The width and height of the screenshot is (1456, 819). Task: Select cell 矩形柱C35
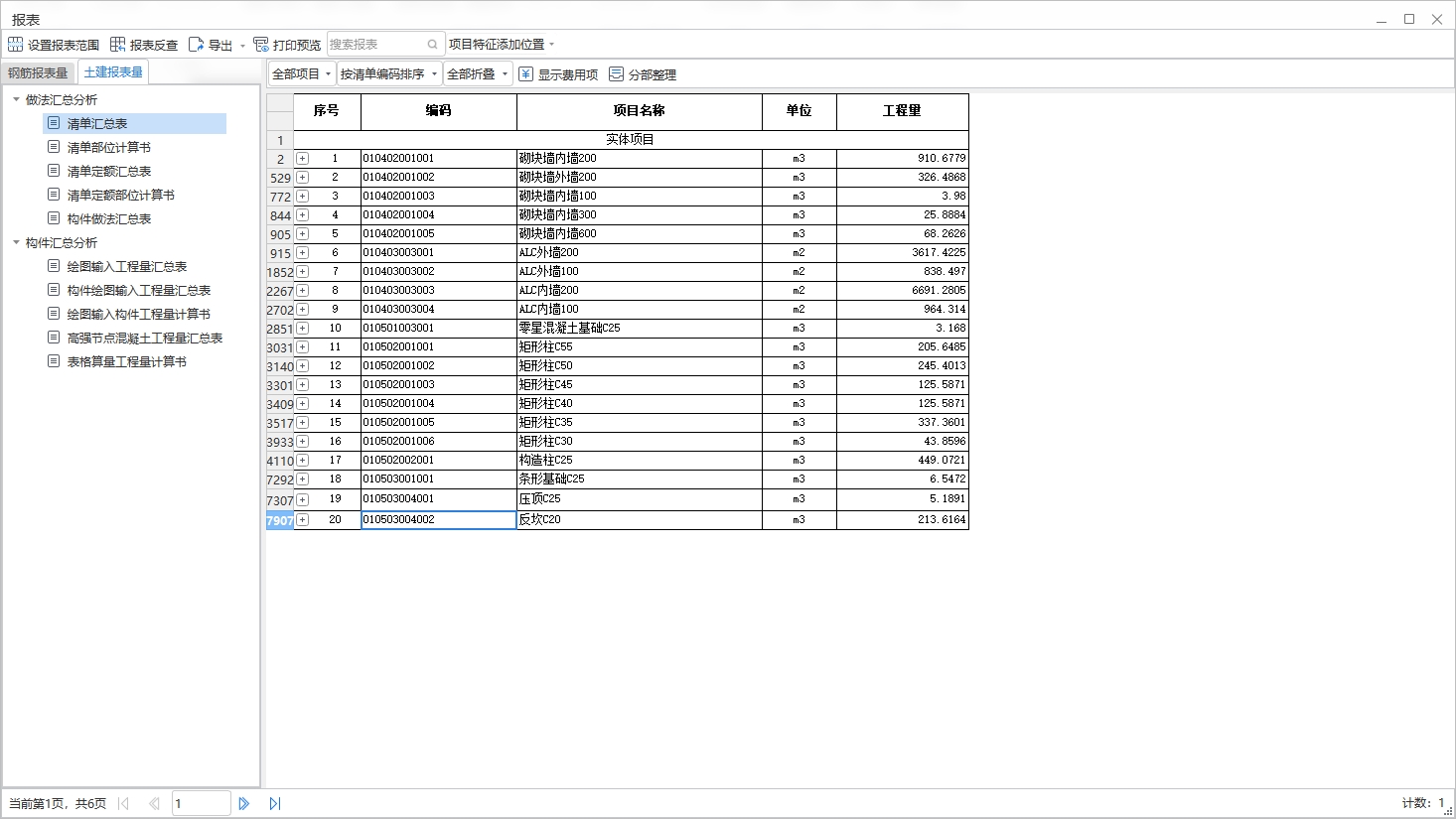click(x=640, y=423)
